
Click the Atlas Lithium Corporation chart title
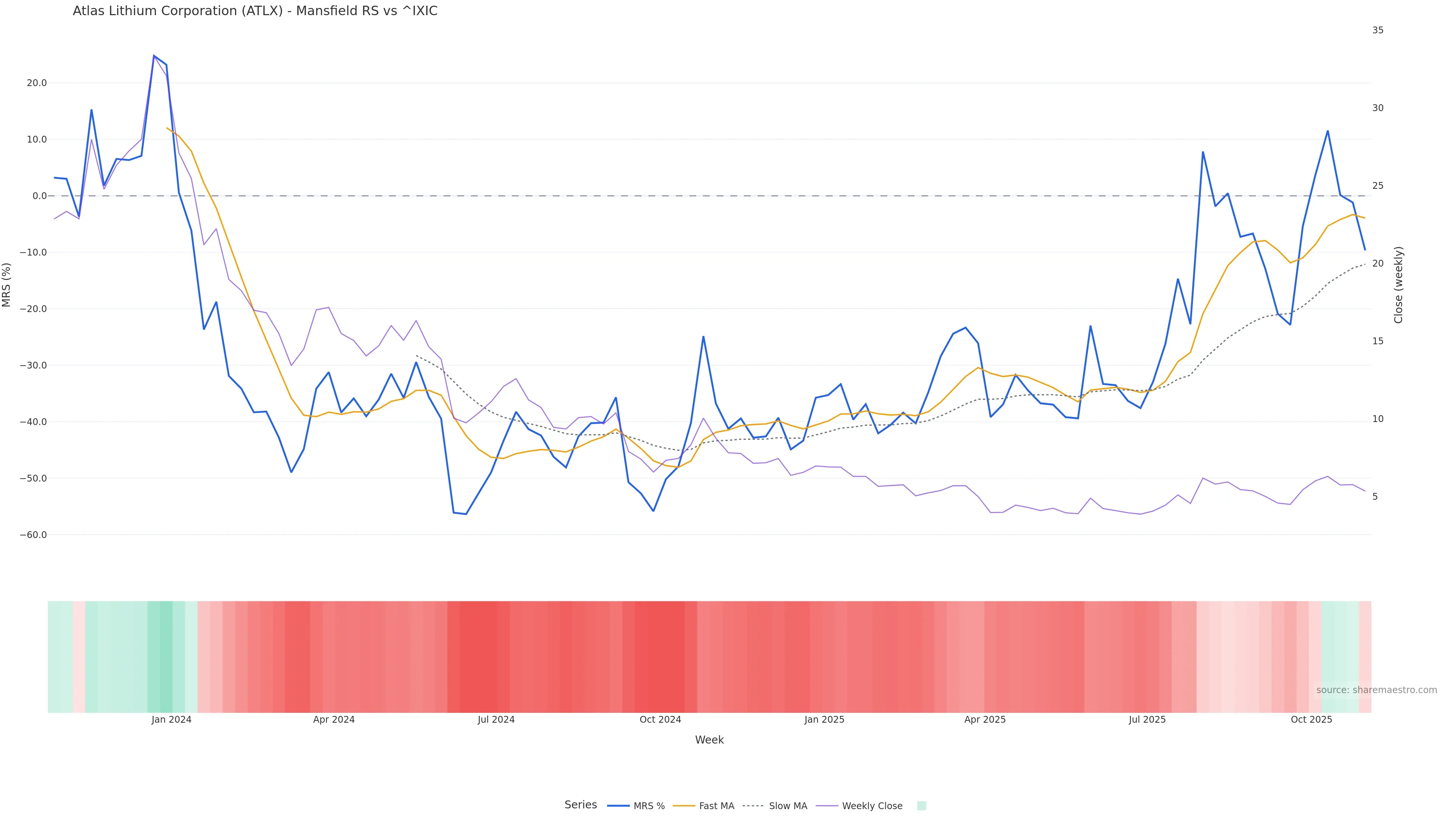click(x=255, y=11)
